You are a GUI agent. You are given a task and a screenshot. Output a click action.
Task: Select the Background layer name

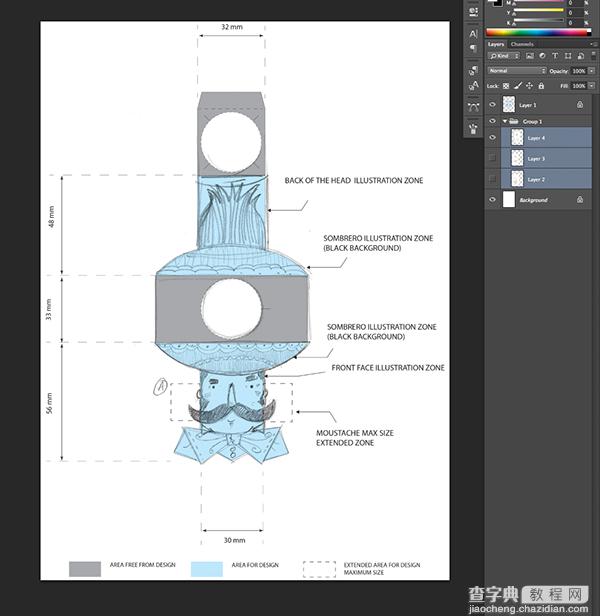533,200
